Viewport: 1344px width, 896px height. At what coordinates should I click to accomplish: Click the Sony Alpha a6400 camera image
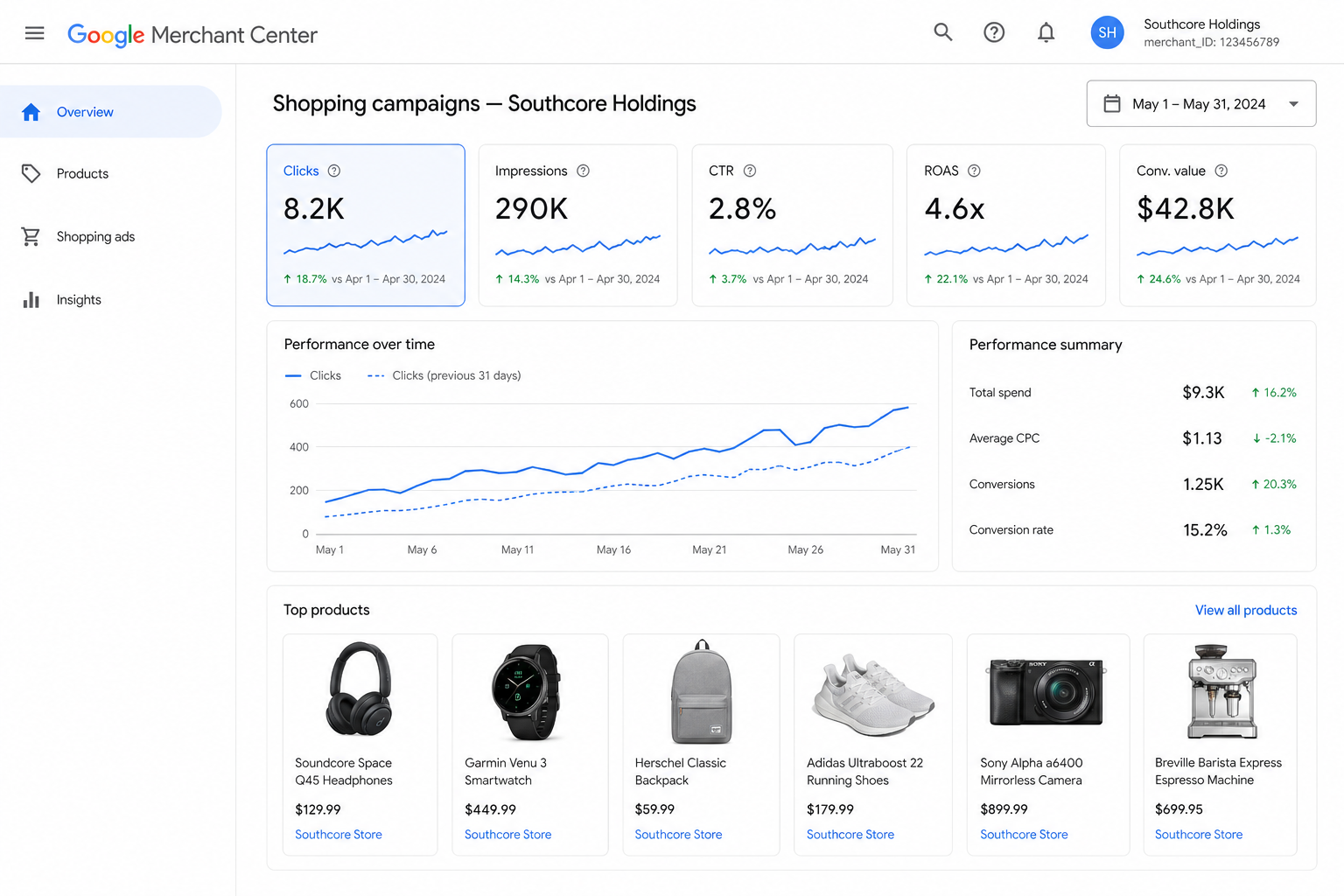tap(1046, 692)
